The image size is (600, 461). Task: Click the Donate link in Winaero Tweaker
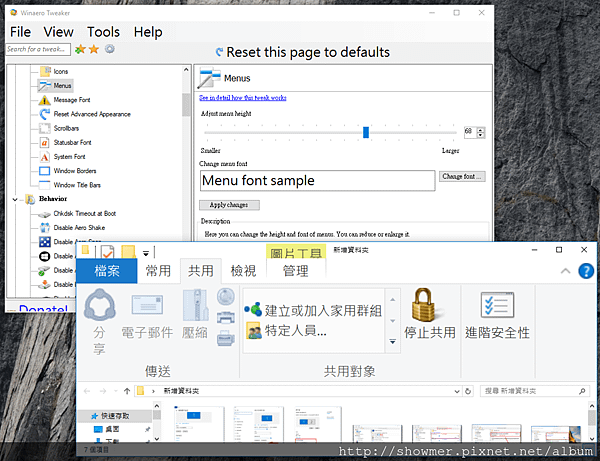43,307
